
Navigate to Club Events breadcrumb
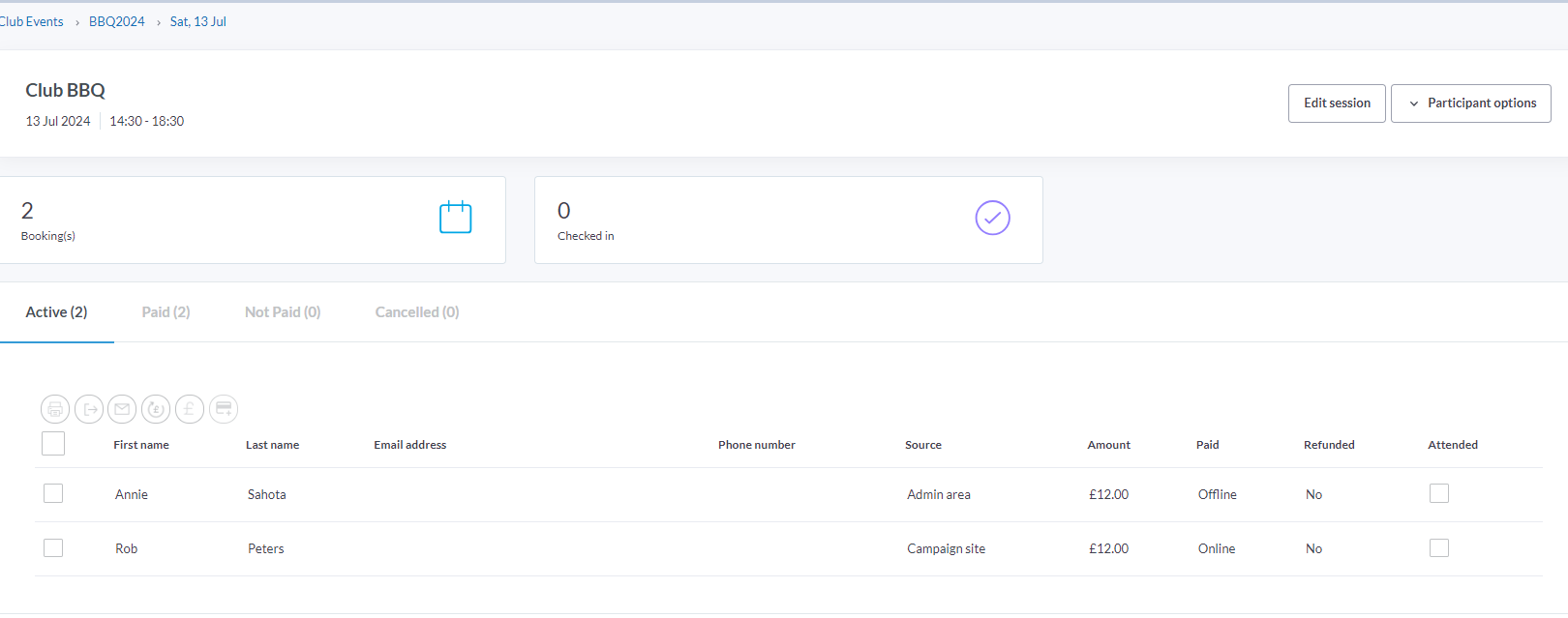click(32, 21)
